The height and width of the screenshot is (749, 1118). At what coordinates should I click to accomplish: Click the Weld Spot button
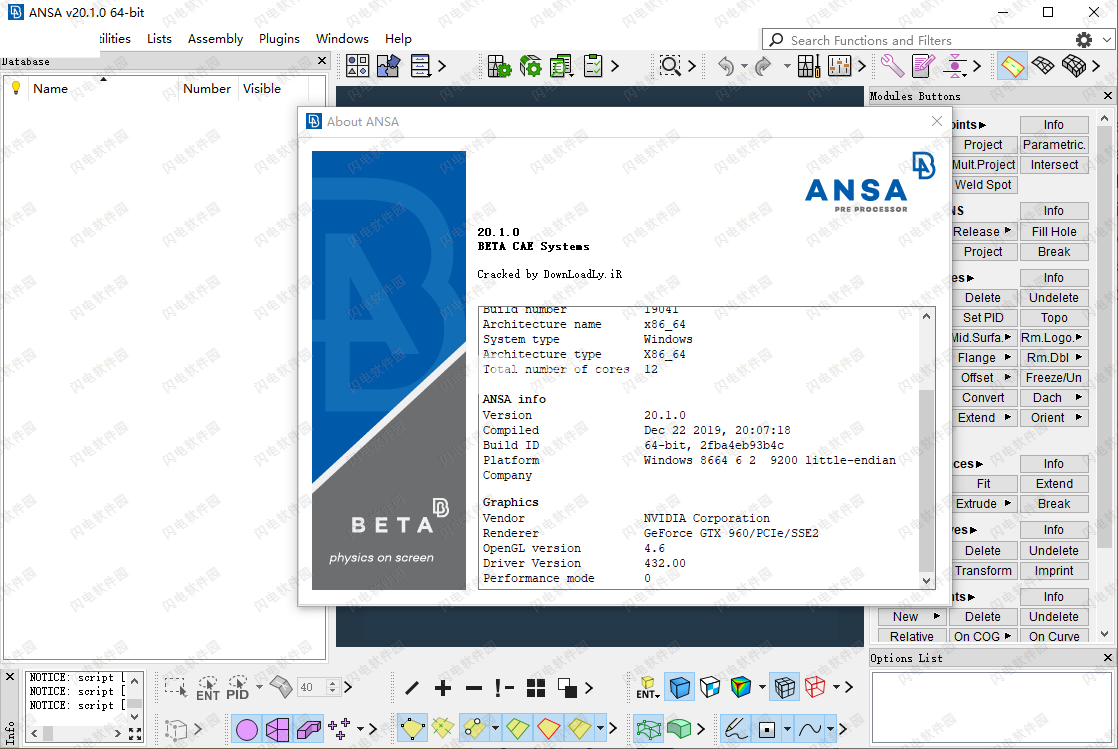[x=983, y=185]
